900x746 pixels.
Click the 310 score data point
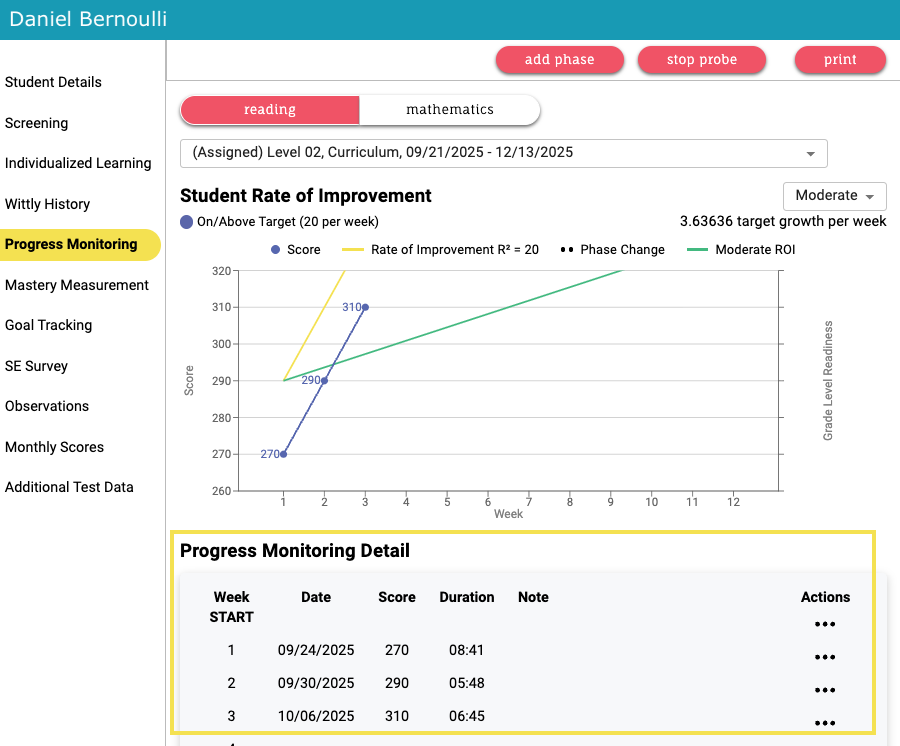[x=365, y=307]
